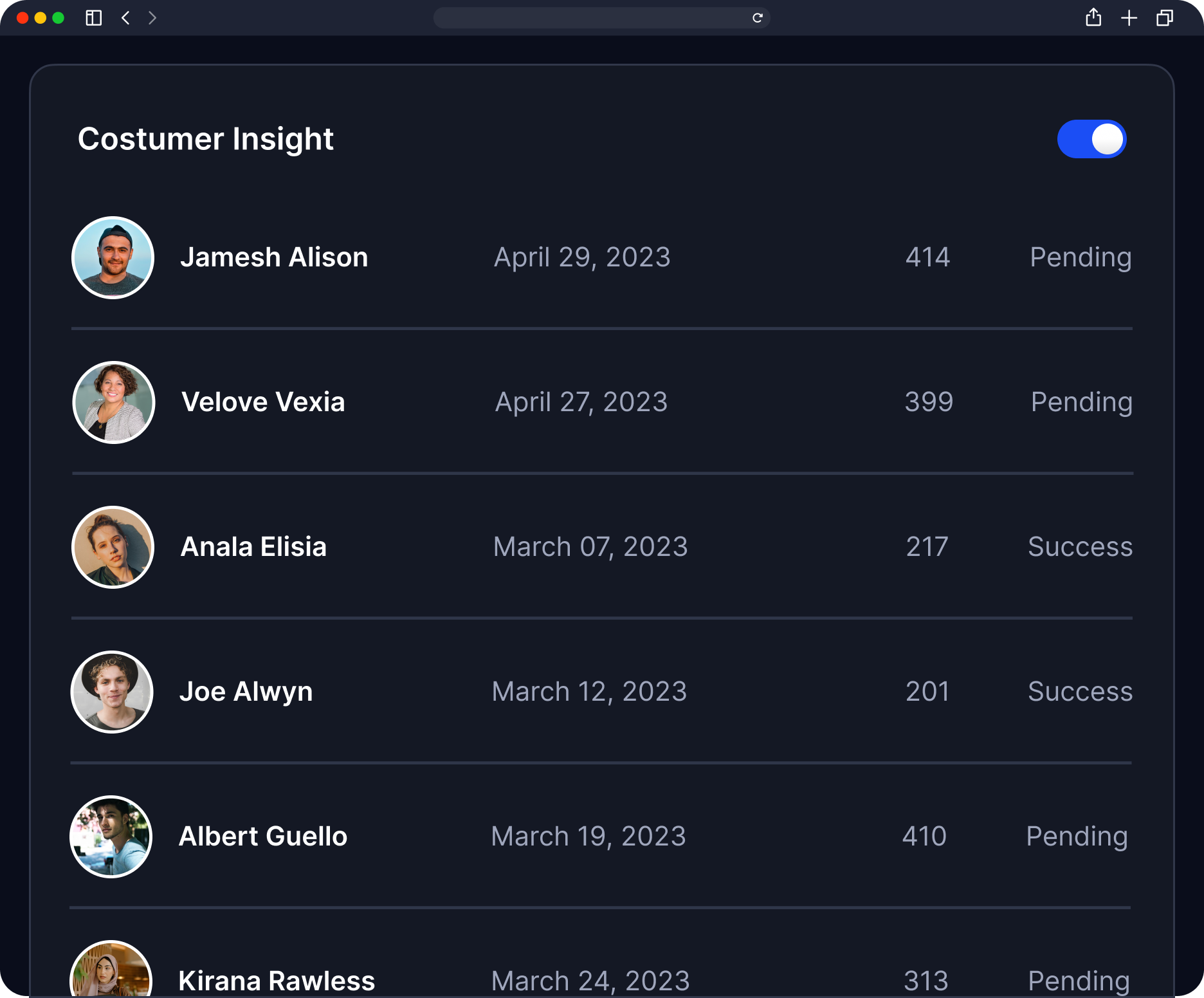The width and height of the screenshot is (1204, 998).
Task: Open Jamesh Alison's profile picture
Action: point(113,257)
